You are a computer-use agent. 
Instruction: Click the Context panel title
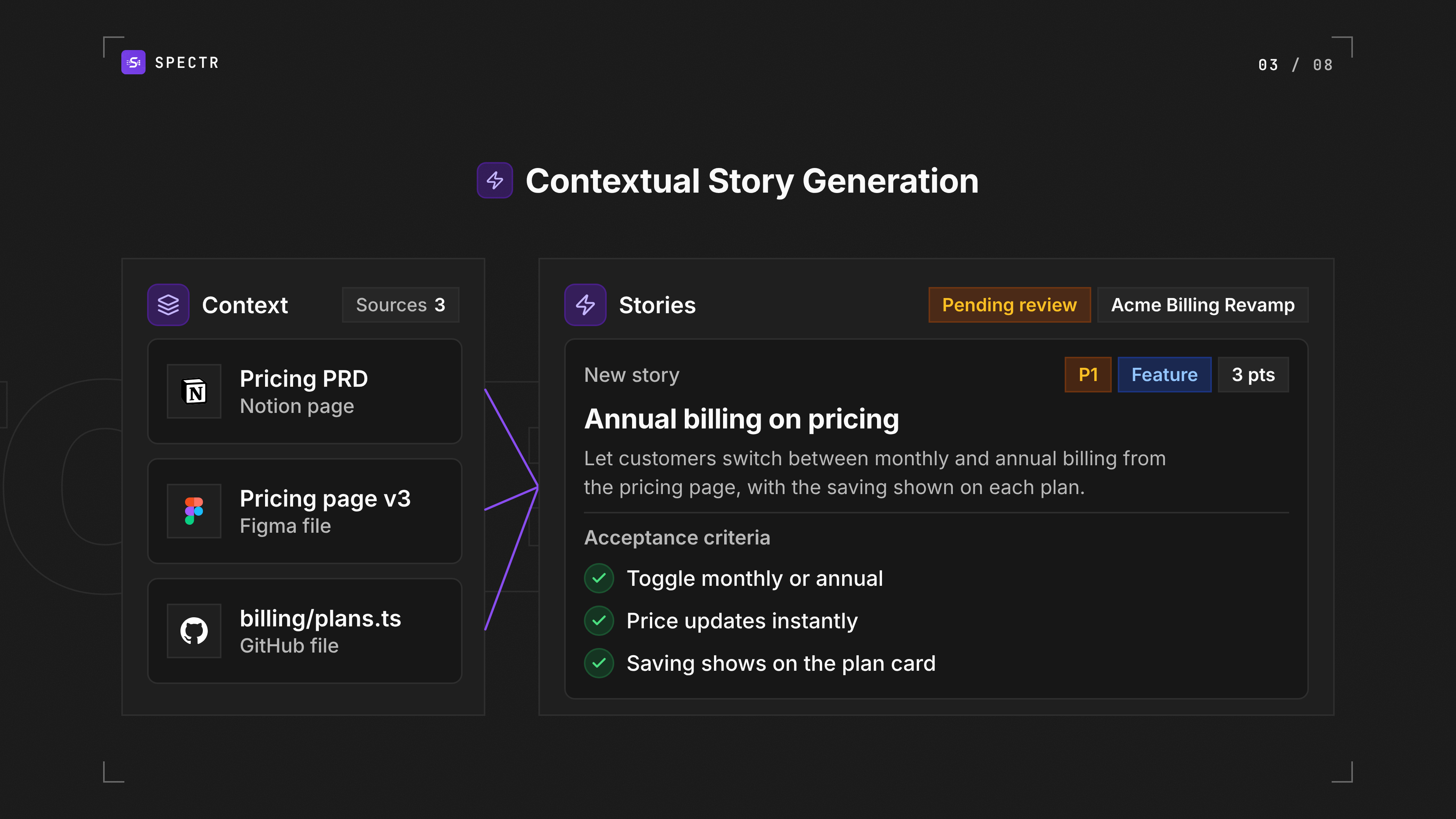[245, 305]
